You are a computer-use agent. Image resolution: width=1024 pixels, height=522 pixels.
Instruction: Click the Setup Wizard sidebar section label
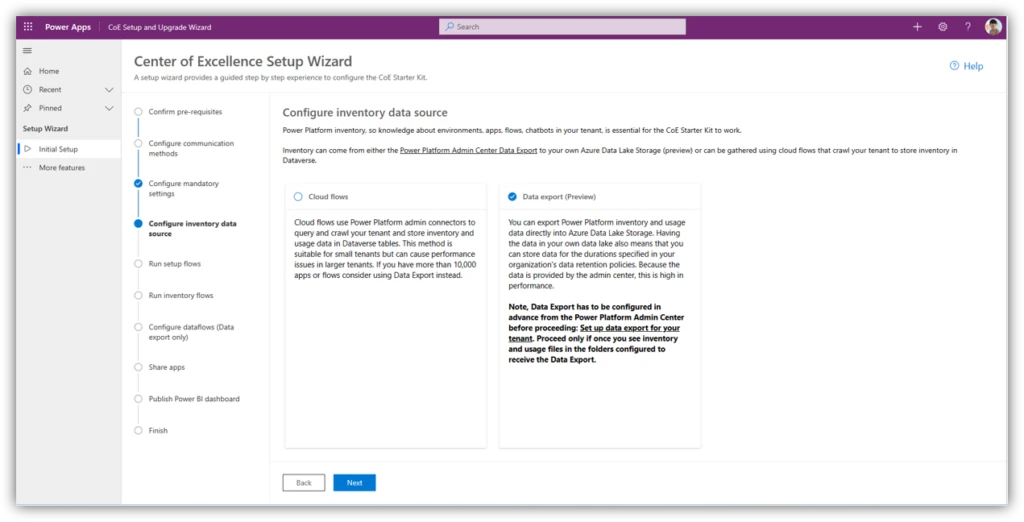(x=45, y=129)
